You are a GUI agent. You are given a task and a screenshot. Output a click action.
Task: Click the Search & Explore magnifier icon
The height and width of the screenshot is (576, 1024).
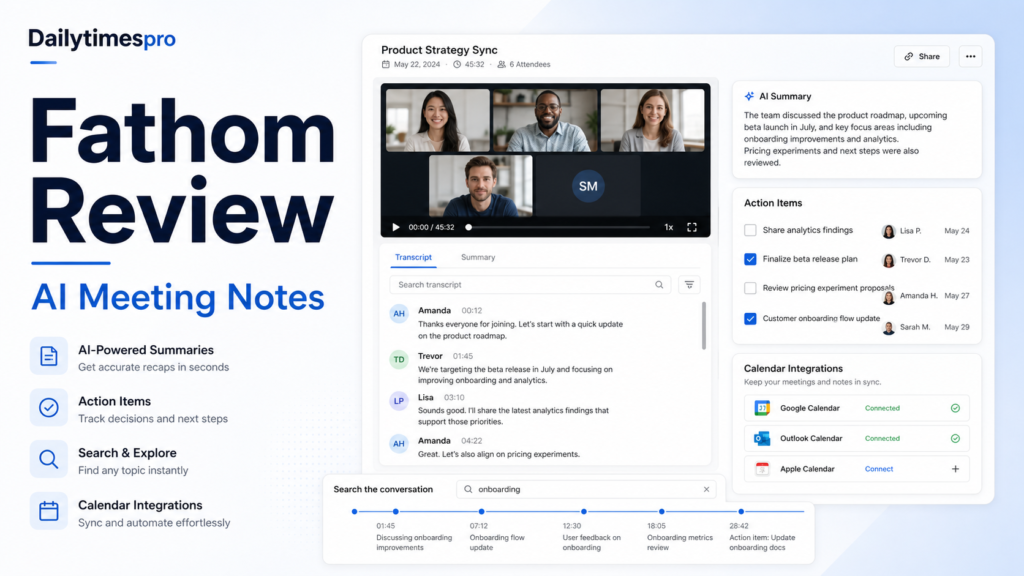(48, 459)
